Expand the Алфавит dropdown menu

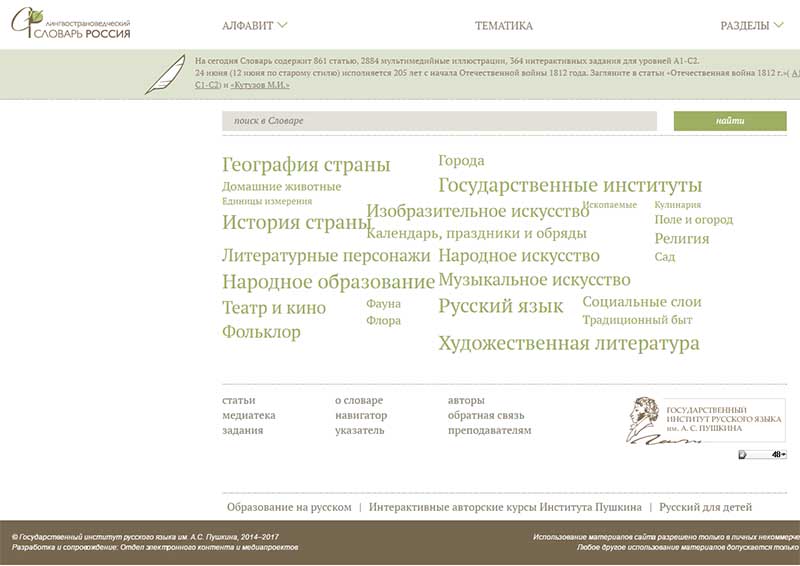click(x=254, y=26)
